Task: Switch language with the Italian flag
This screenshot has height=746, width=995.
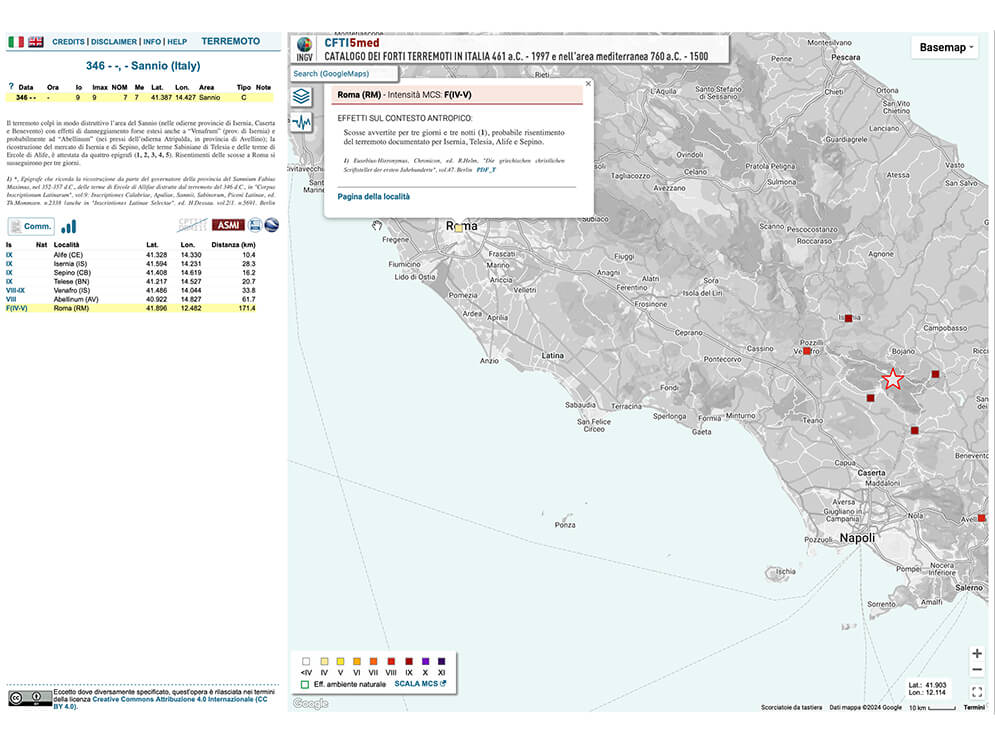Action: [x=16, y=42]
